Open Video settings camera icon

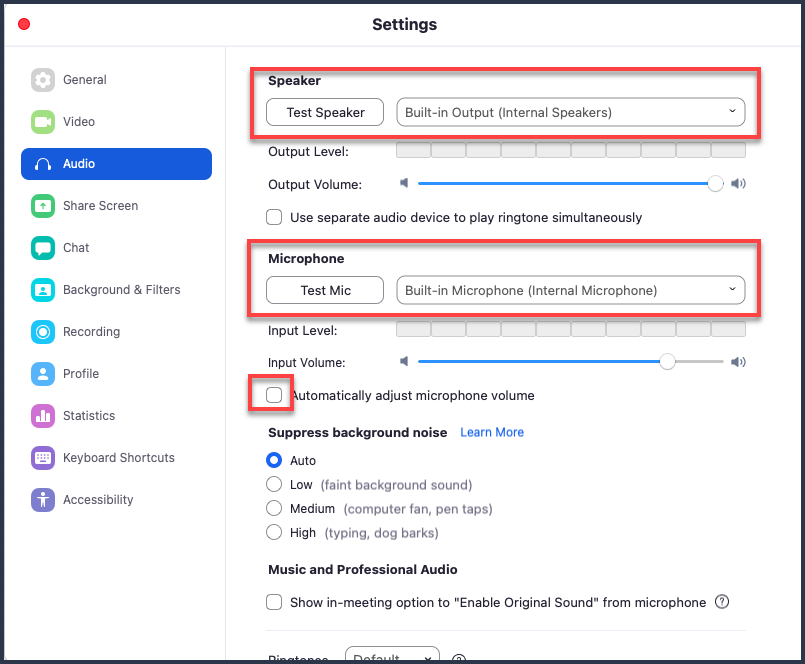[43, 122]
